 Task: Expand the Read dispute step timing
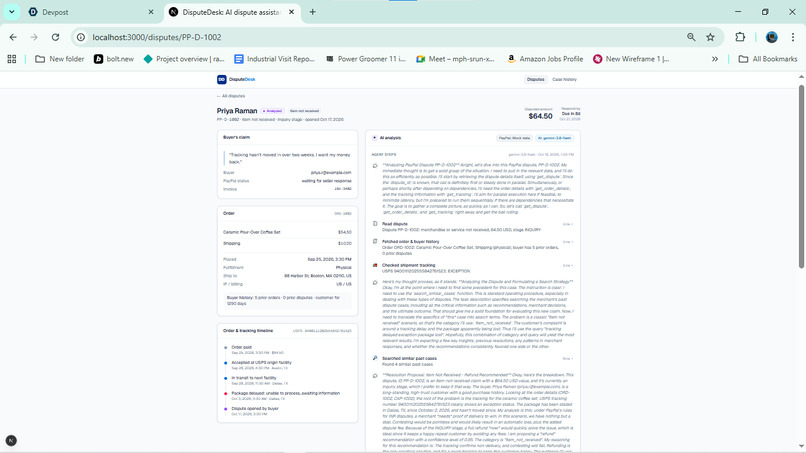[x=567, y=224]
